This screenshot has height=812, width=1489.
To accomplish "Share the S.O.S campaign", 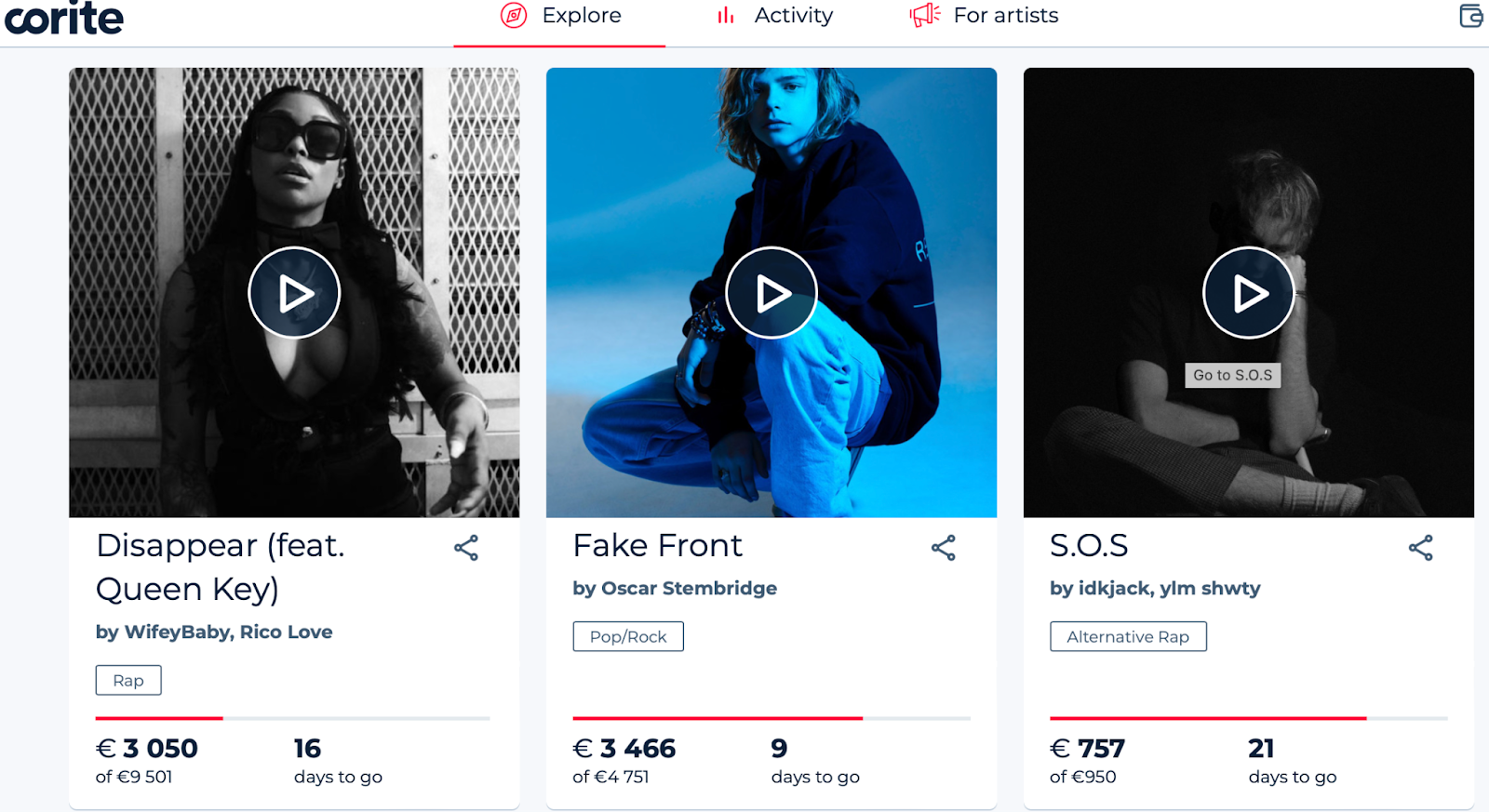I will click(x=1421, y=548).
